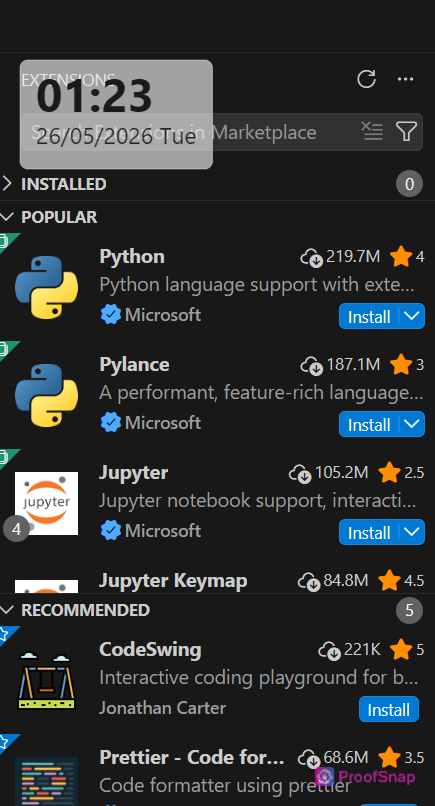Viewport: 435px width, 806px height.
Task: Click Pylance's Microsoft publisher name
Action: pos(163,423)
